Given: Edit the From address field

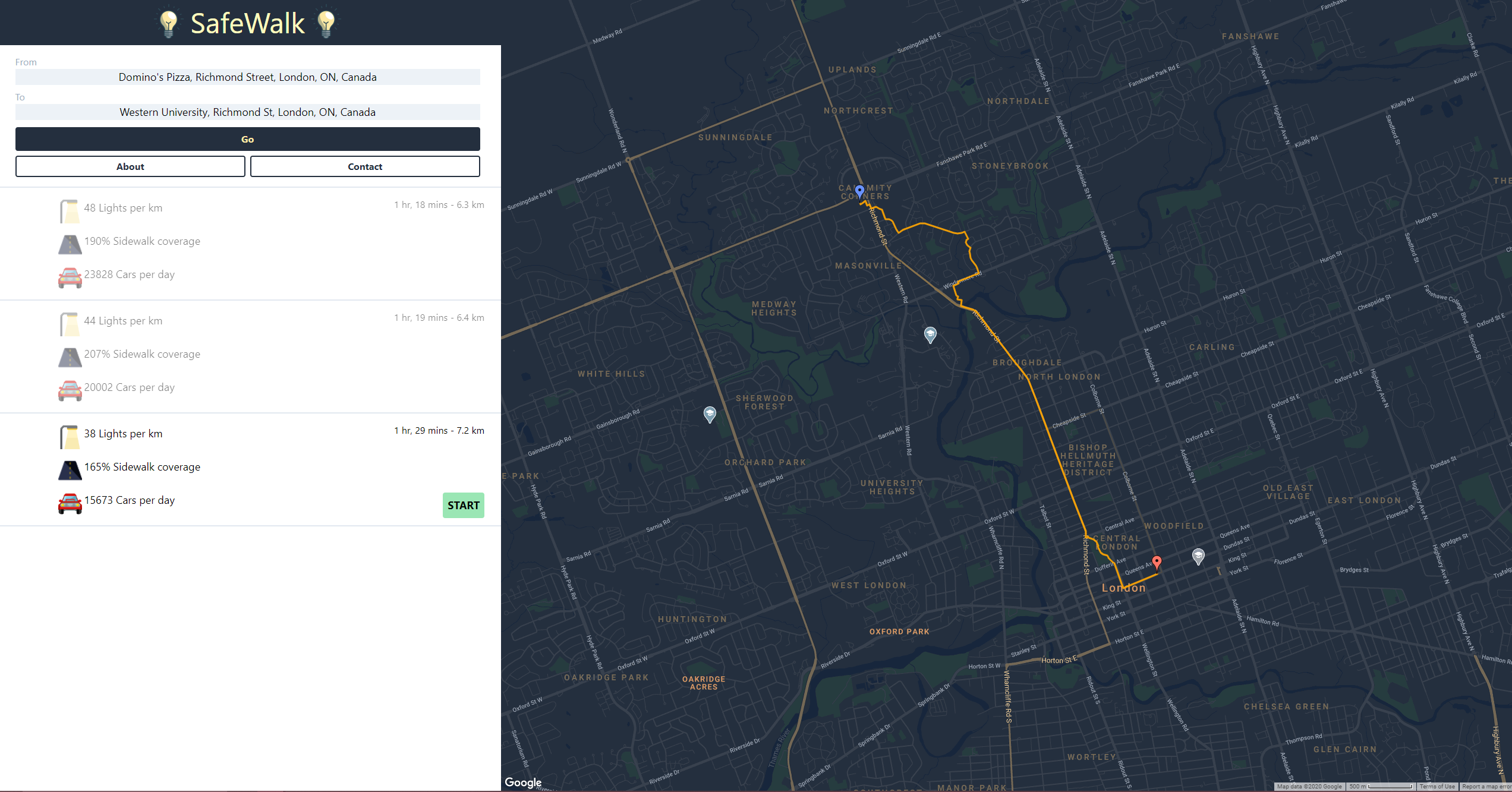Looking at the screenshot, I should click(x=247, y=77).
